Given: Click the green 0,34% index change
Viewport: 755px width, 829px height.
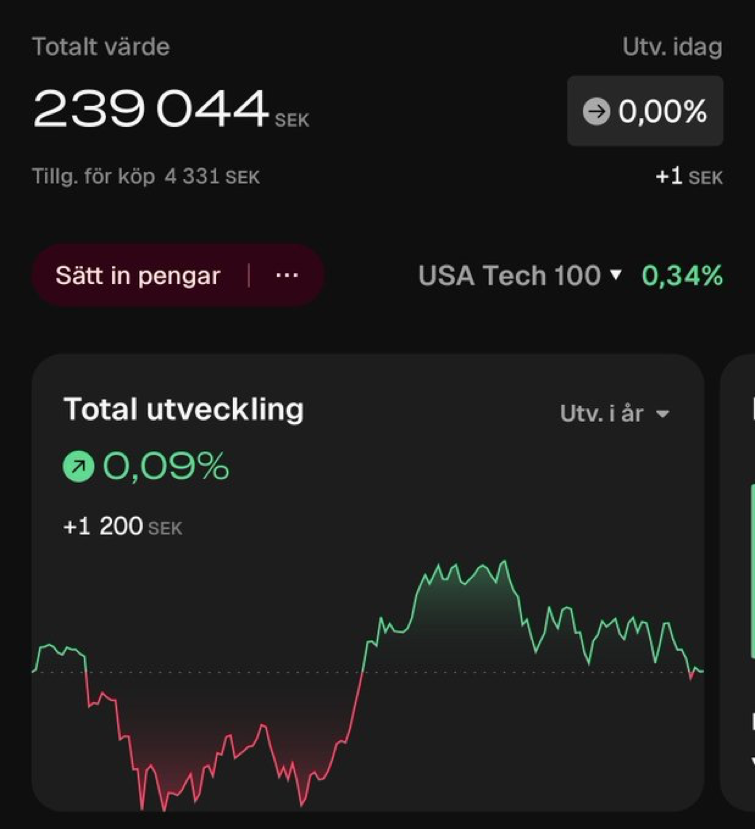Looking at the screenshot, I should (682, 275).
